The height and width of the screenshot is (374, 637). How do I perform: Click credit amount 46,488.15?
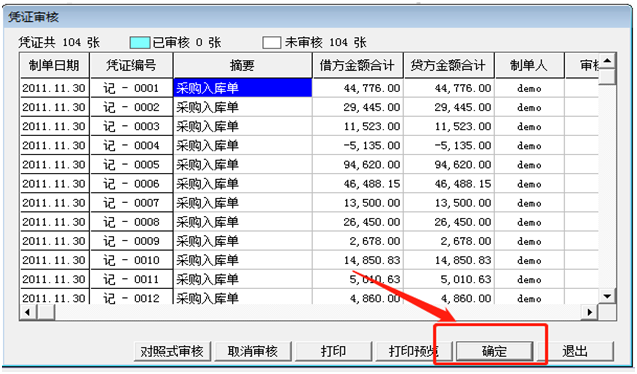point(463,184)
